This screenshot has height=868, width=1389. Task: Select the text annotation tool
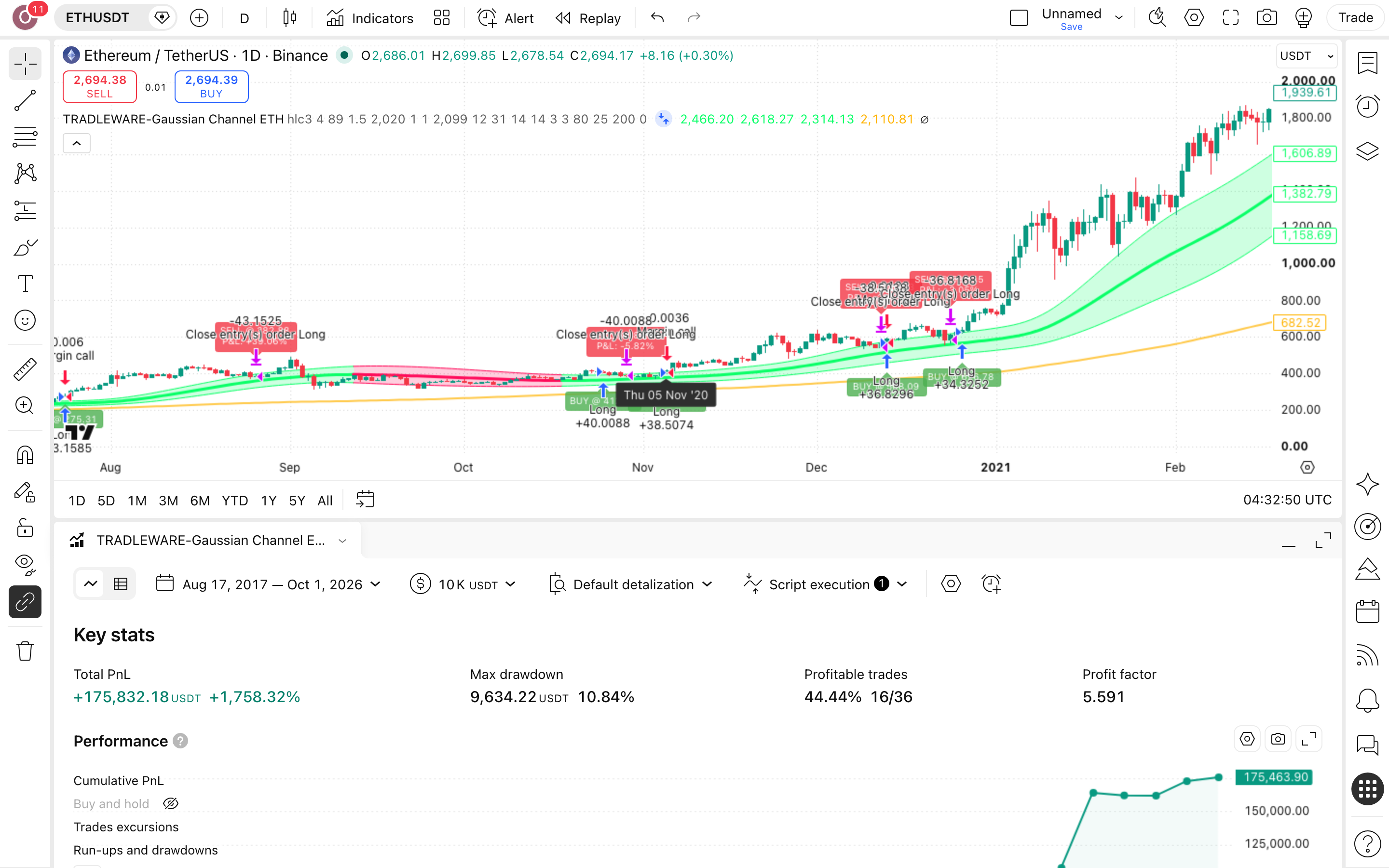click(x=25, y=284)
